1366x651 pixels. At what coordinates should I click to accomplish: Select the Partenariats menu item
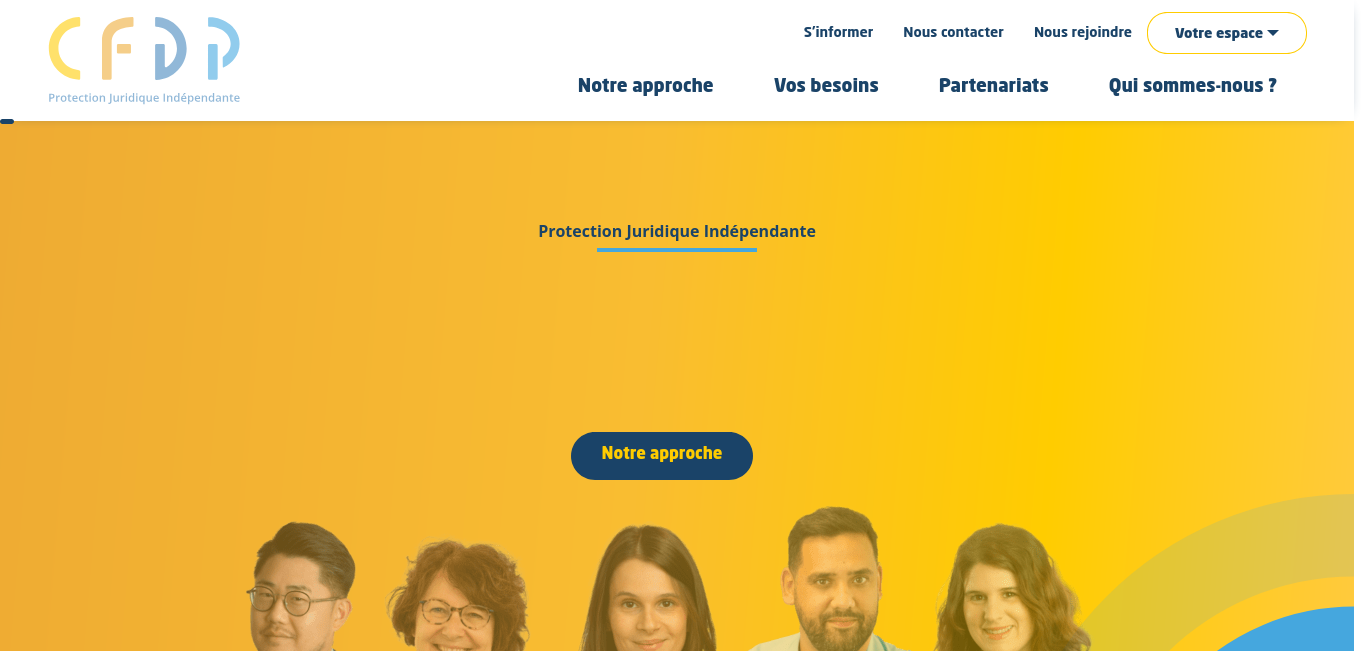[993, 86]
